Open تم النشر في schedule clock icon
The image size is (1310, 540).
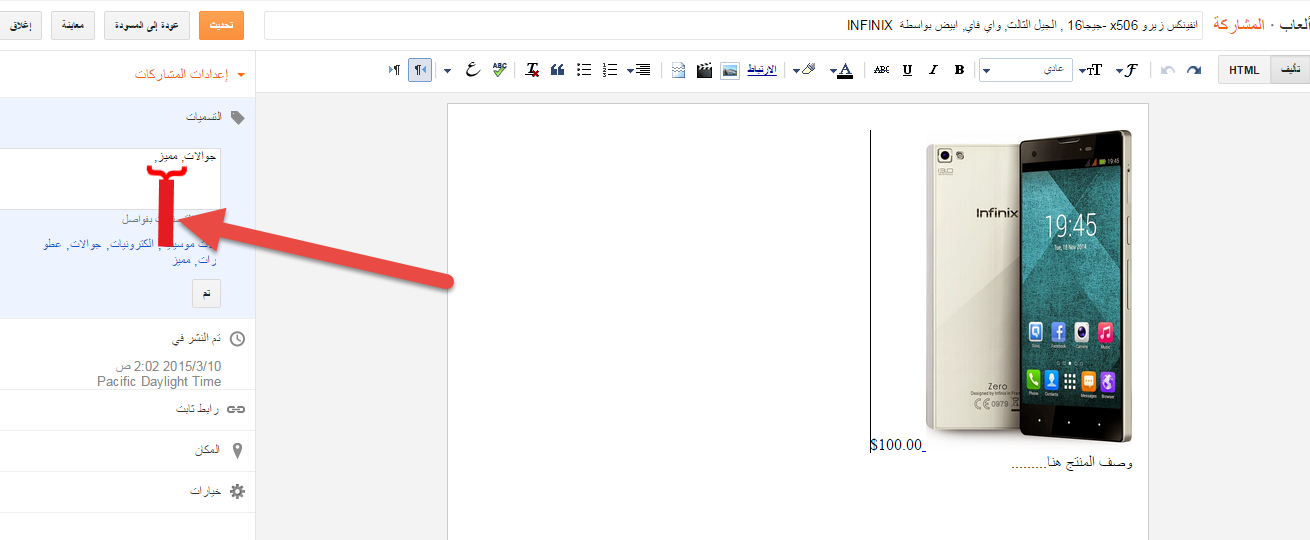(237, 338)
